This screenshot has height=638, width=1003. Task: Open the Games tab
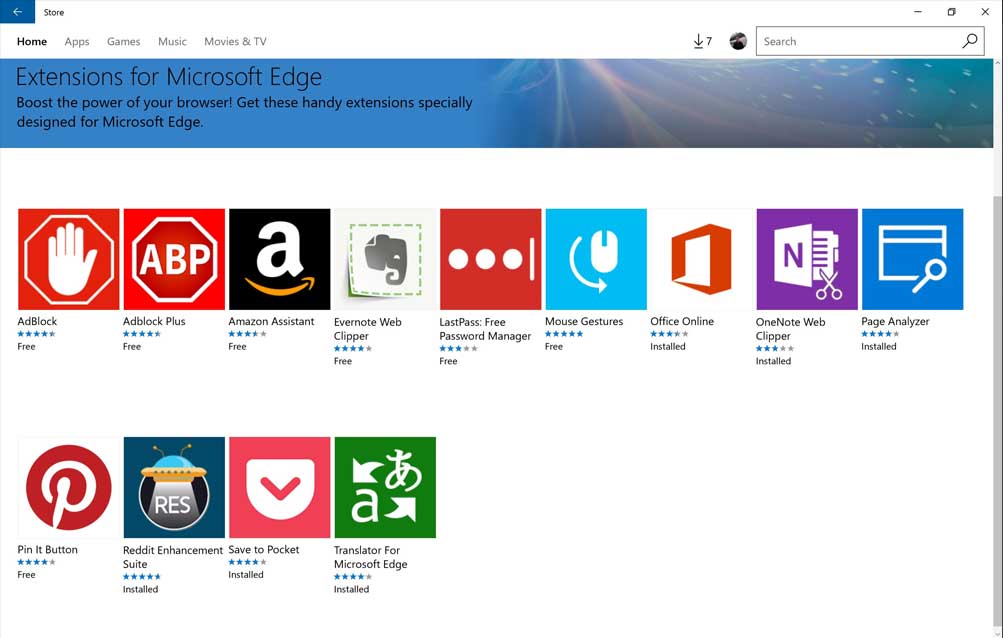[123, 42]
